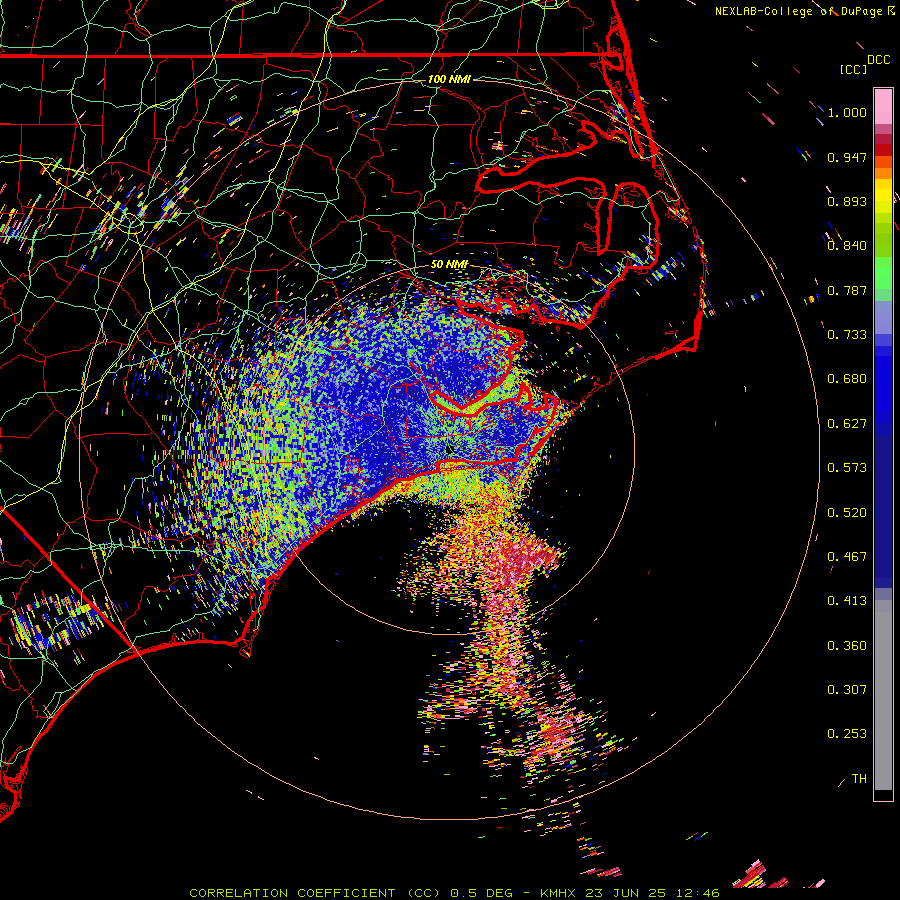Click the 100 NMI range ring label

pos(449,79)
